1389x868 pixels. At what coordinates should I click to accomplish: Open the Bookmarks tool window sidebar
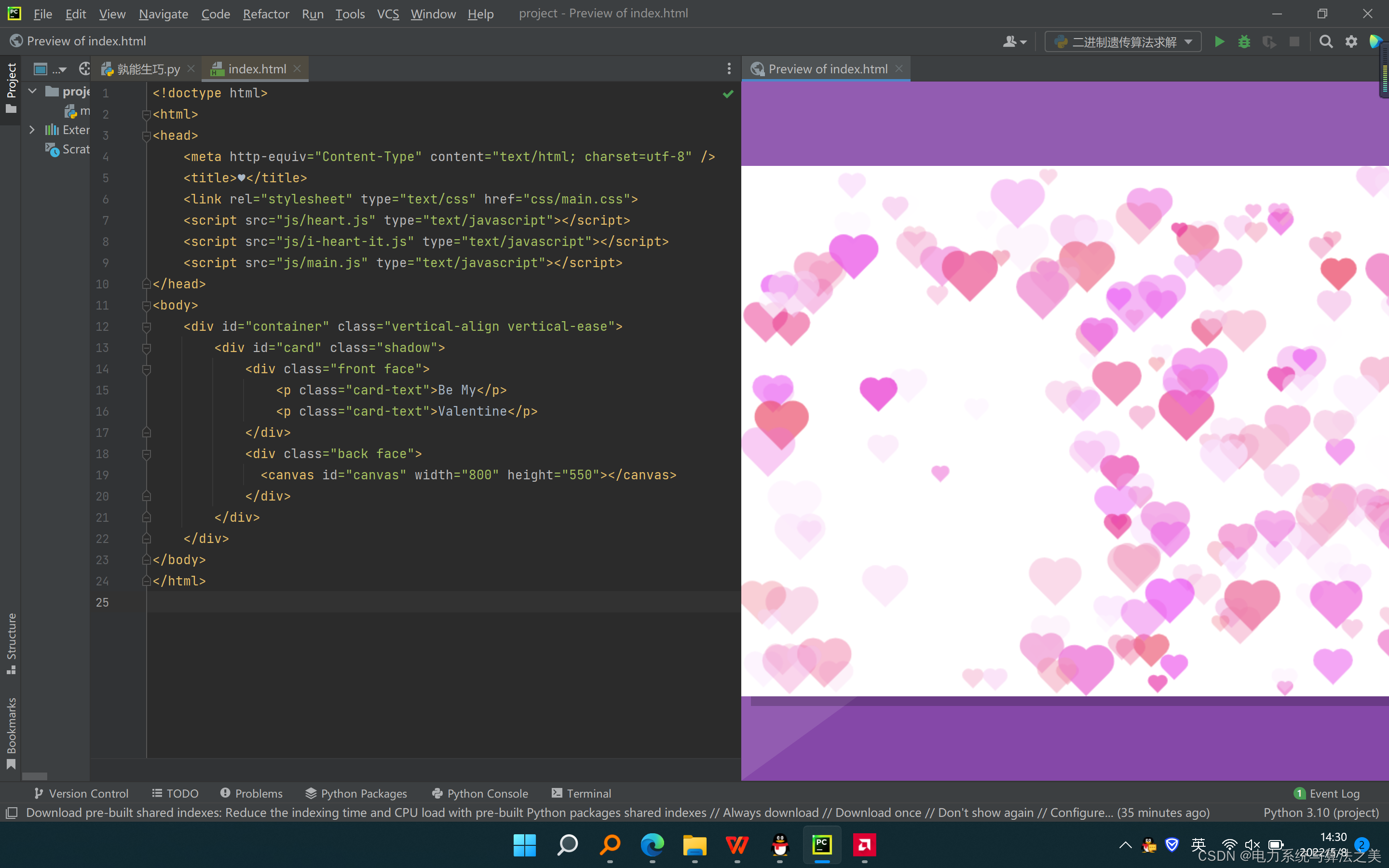(x=11, y=733)
